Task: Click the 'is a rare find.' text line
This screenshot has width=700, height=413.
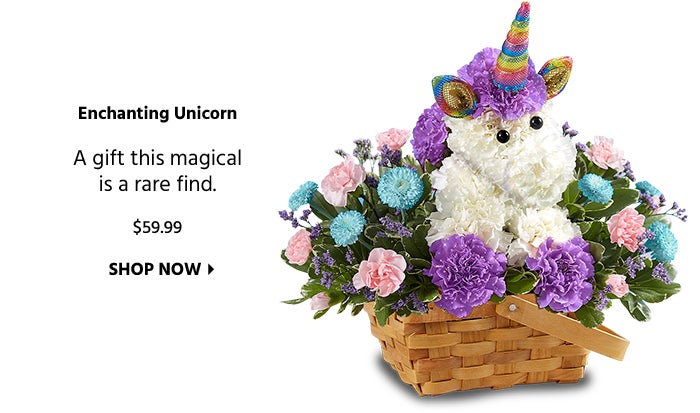Action: click(158, 184)
